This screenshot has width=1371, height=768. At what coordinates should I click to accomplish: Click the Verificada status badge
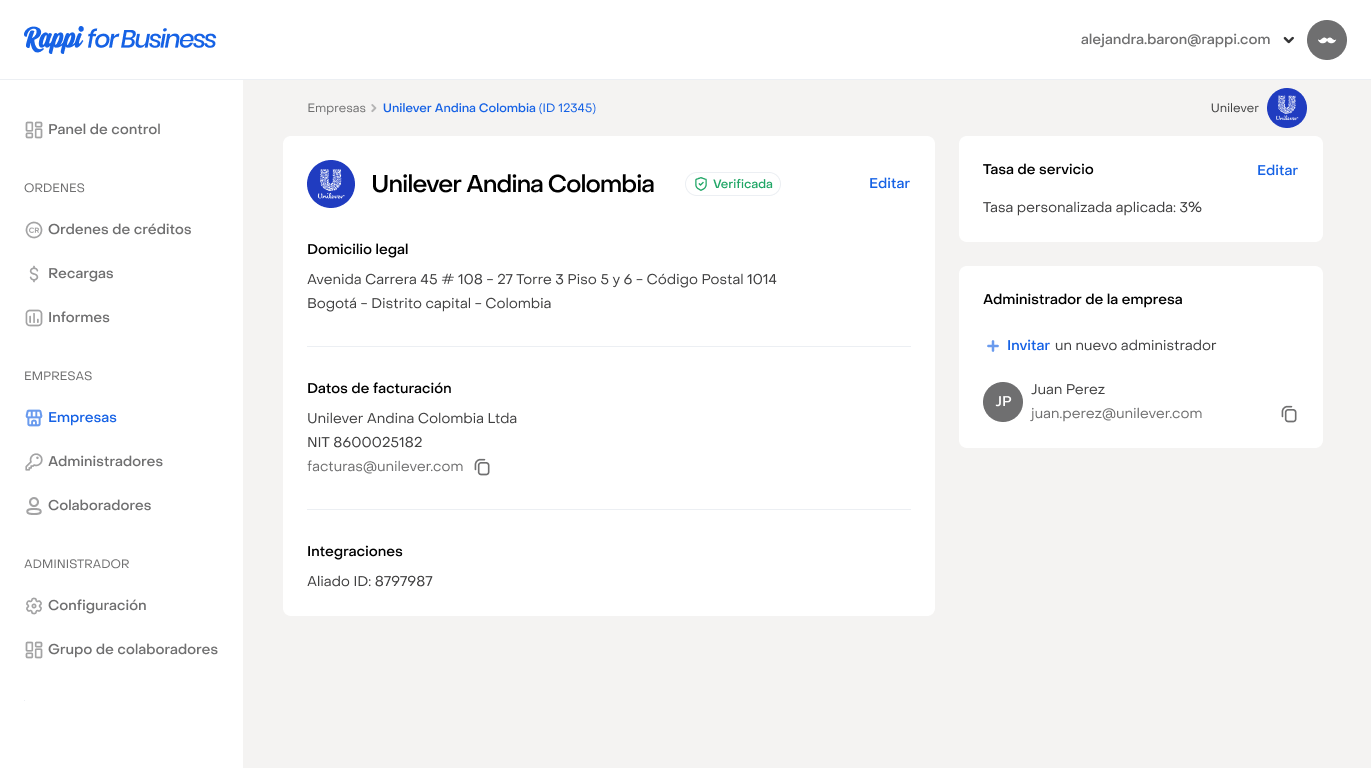pos(733,184)
